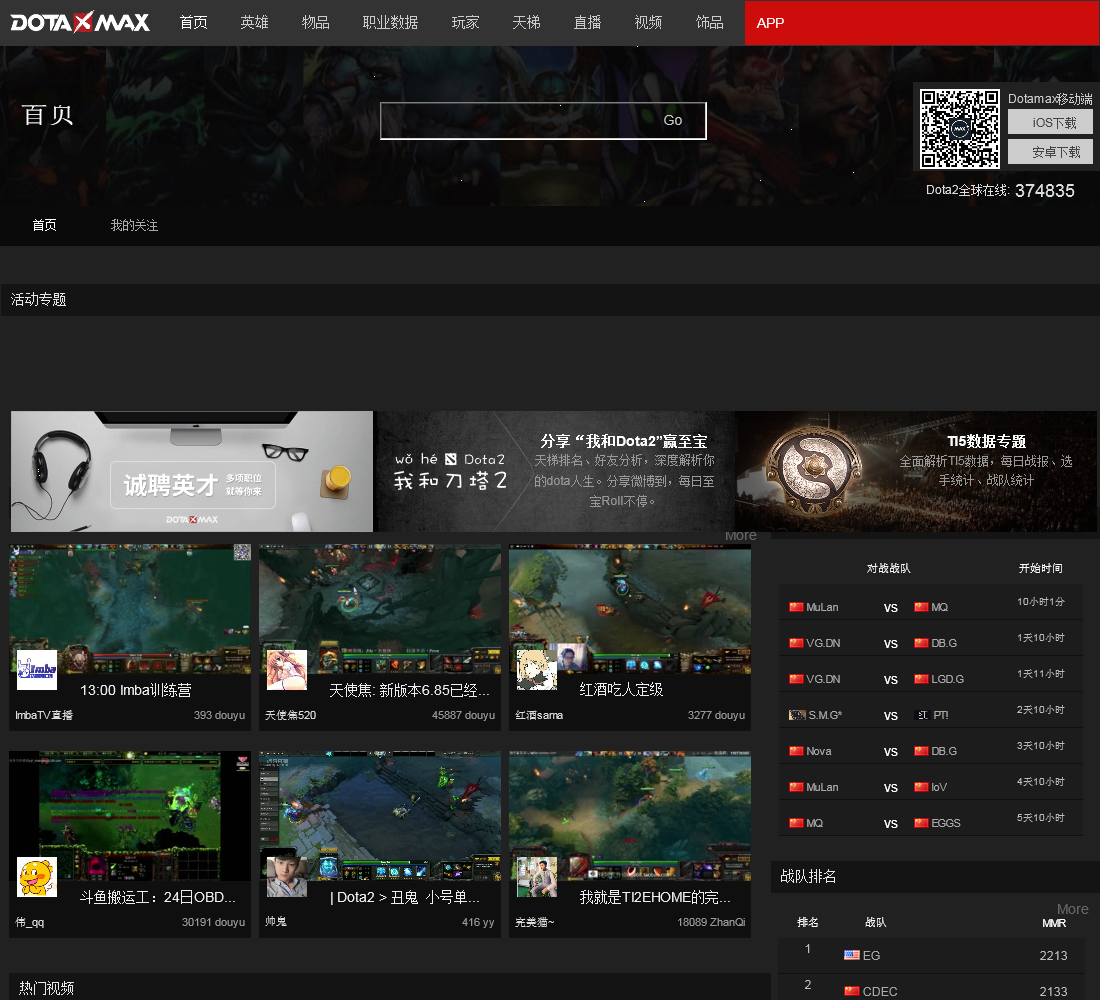Open 13:00 Imba训练营 stream thumbnail
1100x1000 pixels.
130,608
